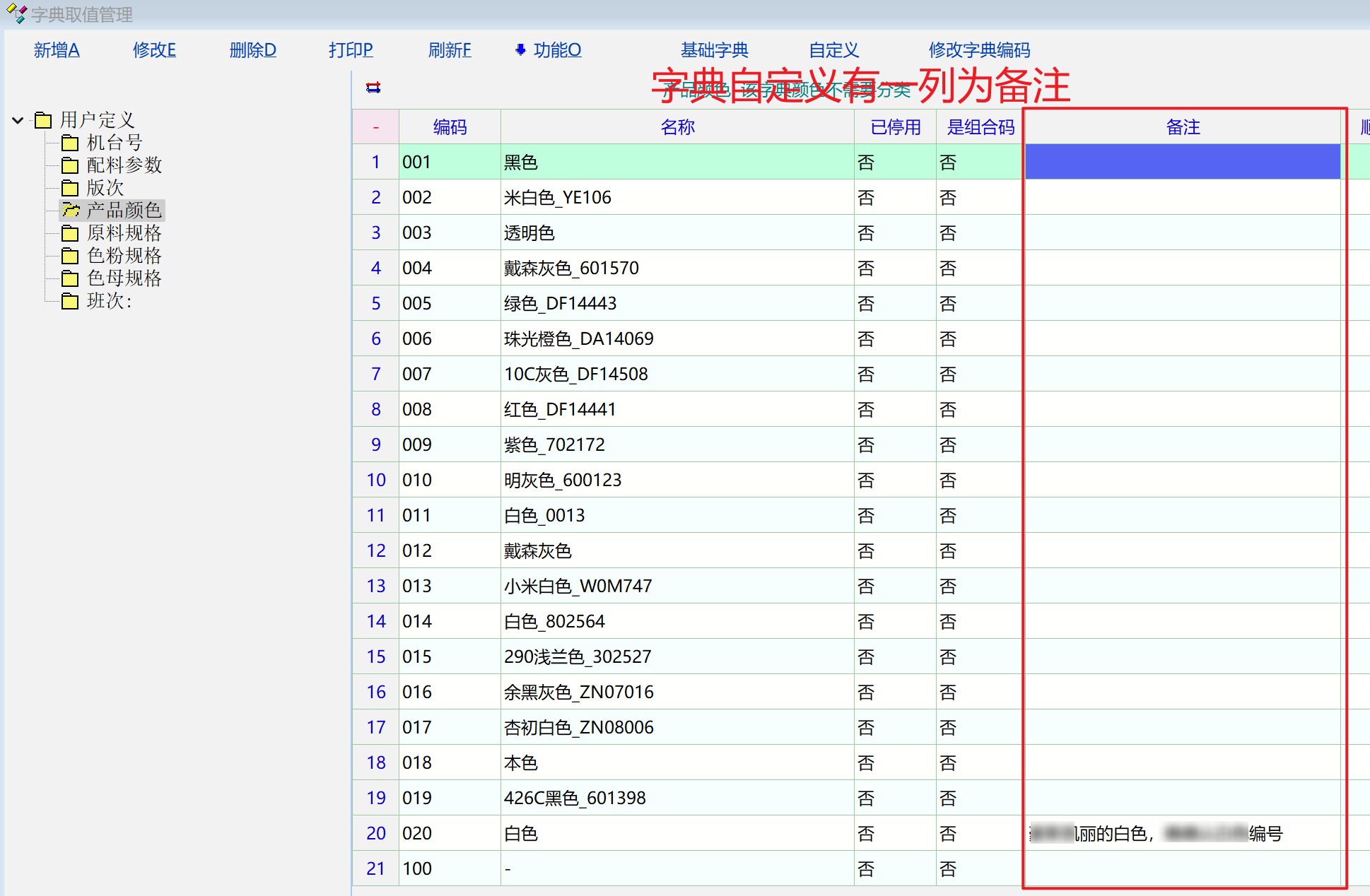Click the 配料参数 folder icon

pyautogui.click(x=70, y=165)
